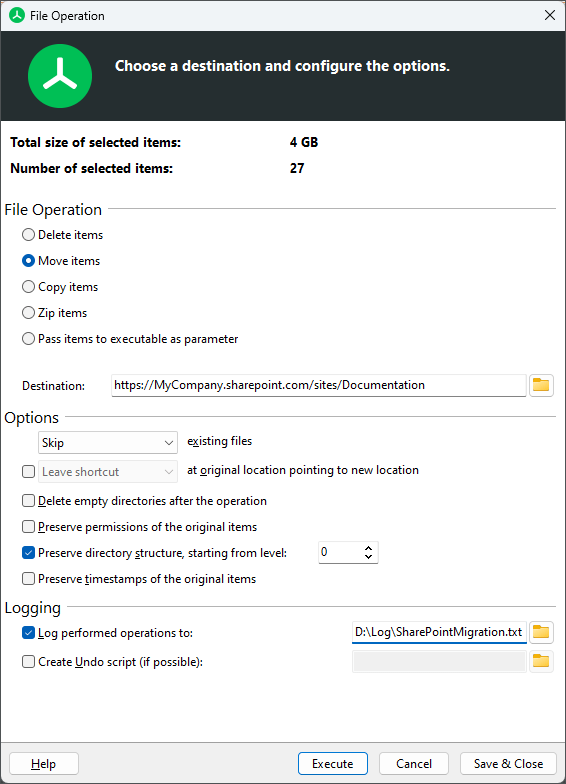Click the Destination URL input field
This screenshot has height=784, width=566.
pyautogui.click(x=319, y=385)
